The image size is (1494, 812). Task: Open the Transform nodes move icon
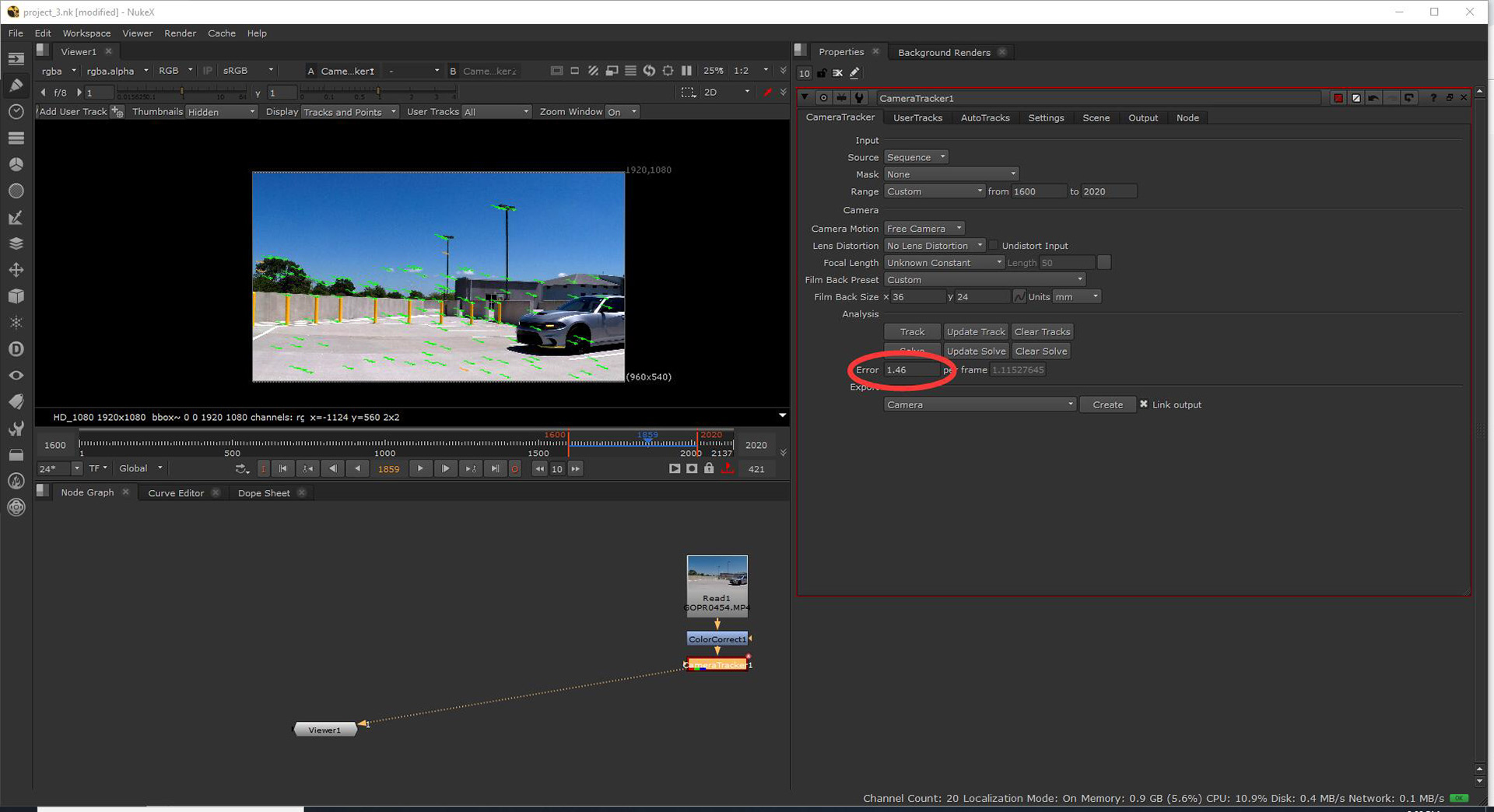(x=16, y=270)
